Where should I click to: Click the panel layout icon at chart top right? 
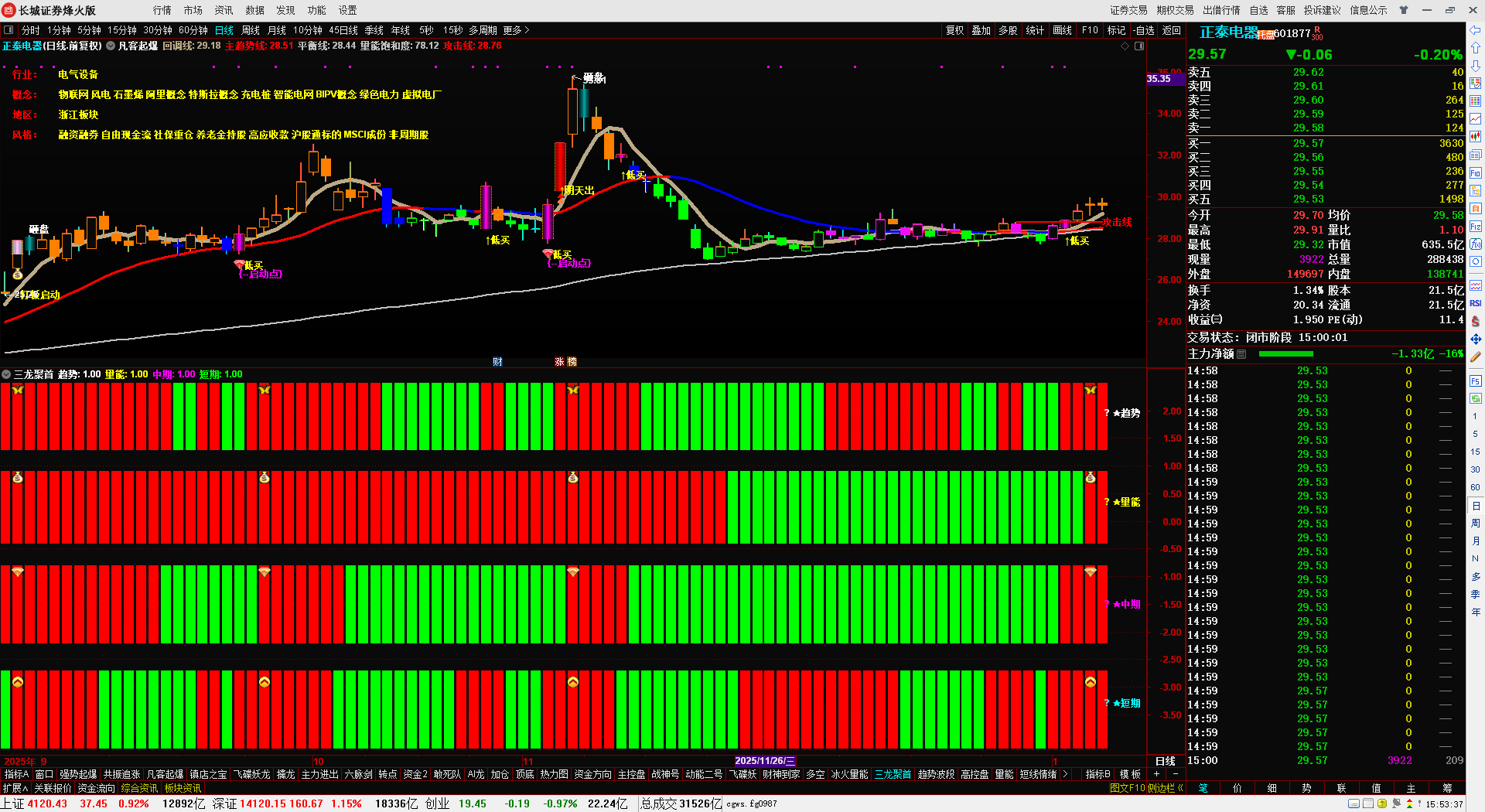(1139, 46)
